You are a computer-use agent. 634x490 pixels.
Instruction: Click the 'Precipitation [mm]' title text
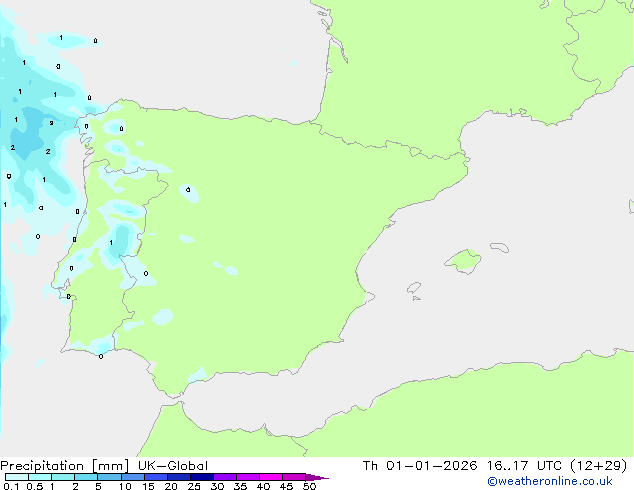pyautogui.click(x=64, y=466)
